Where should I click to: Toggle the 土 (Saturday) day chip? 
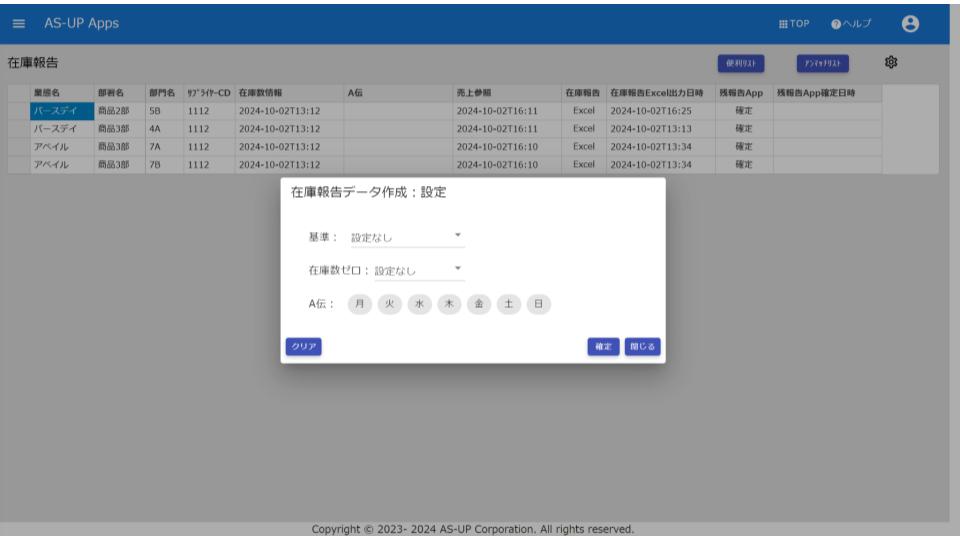click(x=510, y=305)
